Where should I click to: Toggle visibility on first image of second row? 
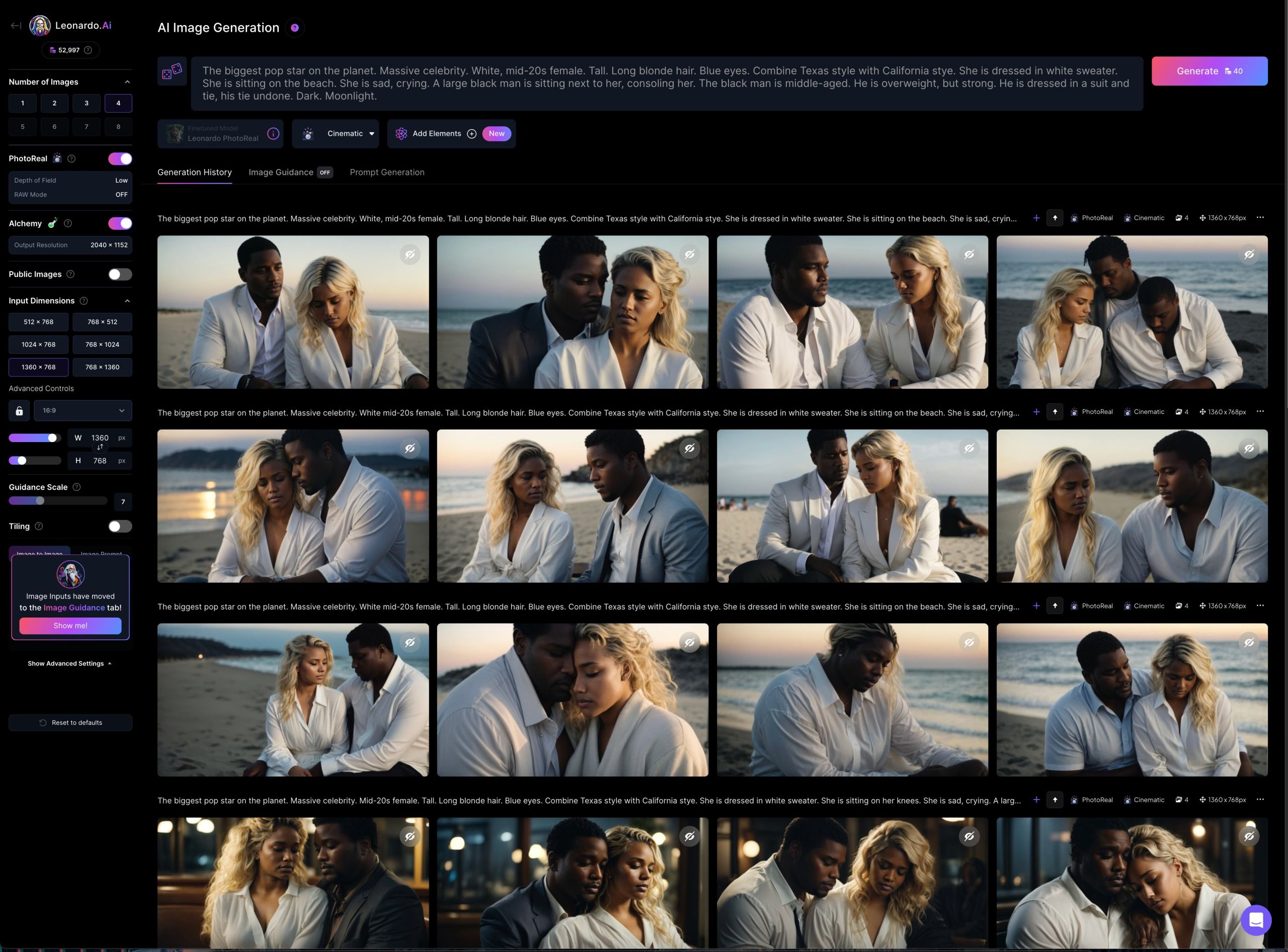[410, 448]
